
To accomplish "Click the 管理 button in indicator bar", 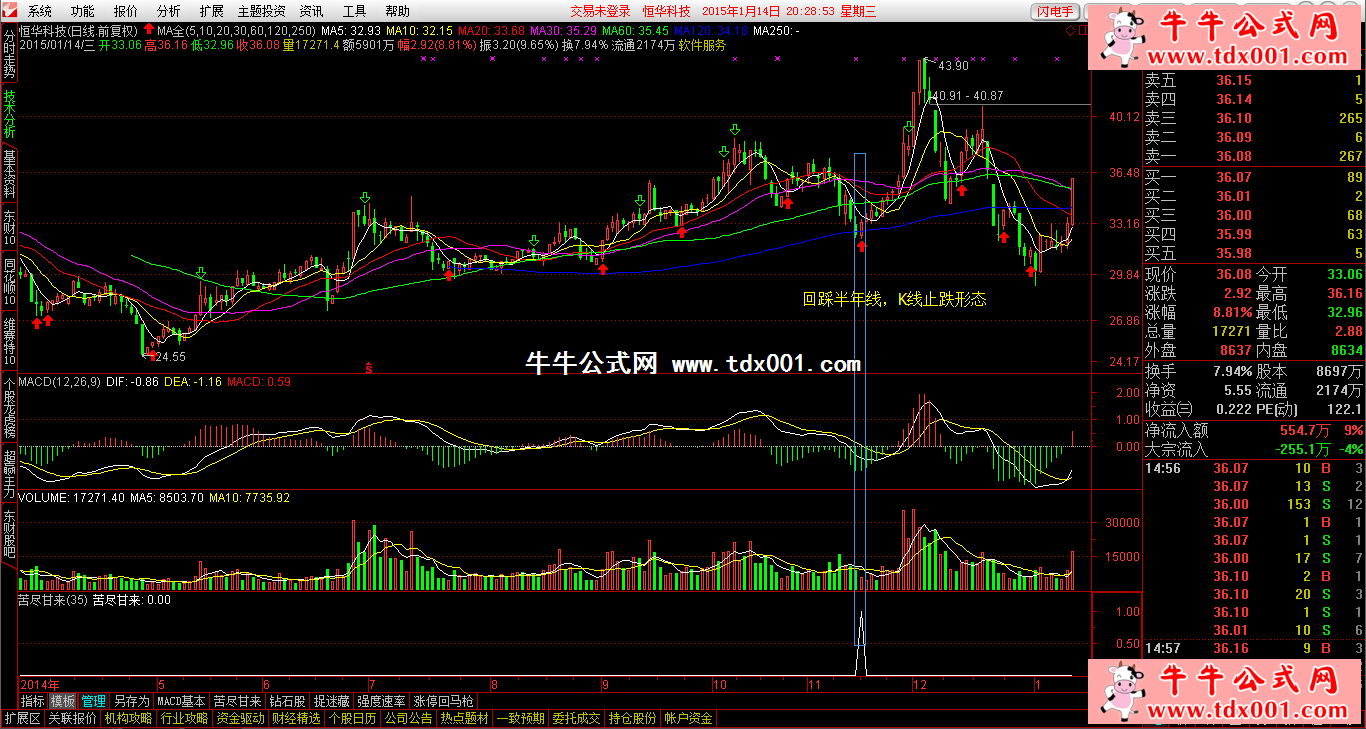I will coord(93,701).
